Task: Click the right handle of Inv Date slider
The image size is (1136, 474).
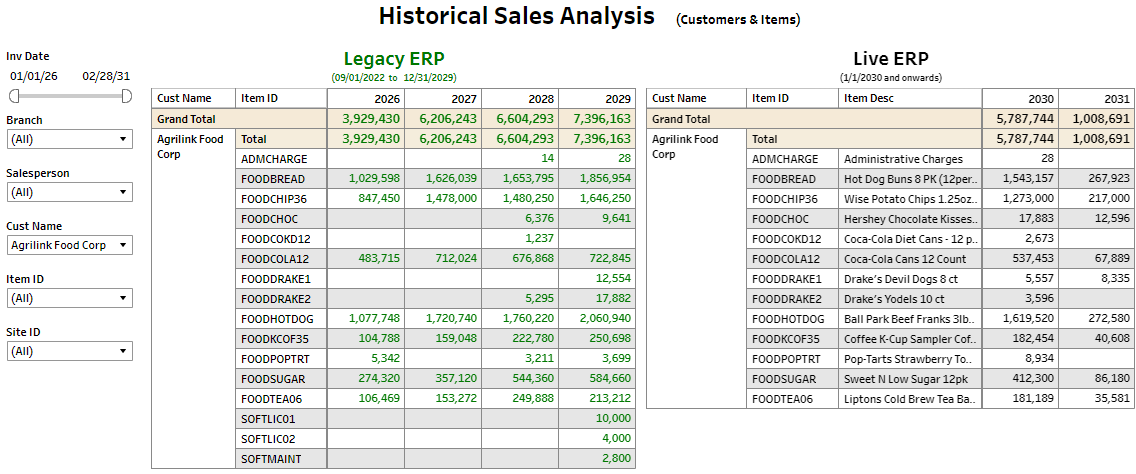Action: [126, 96]
